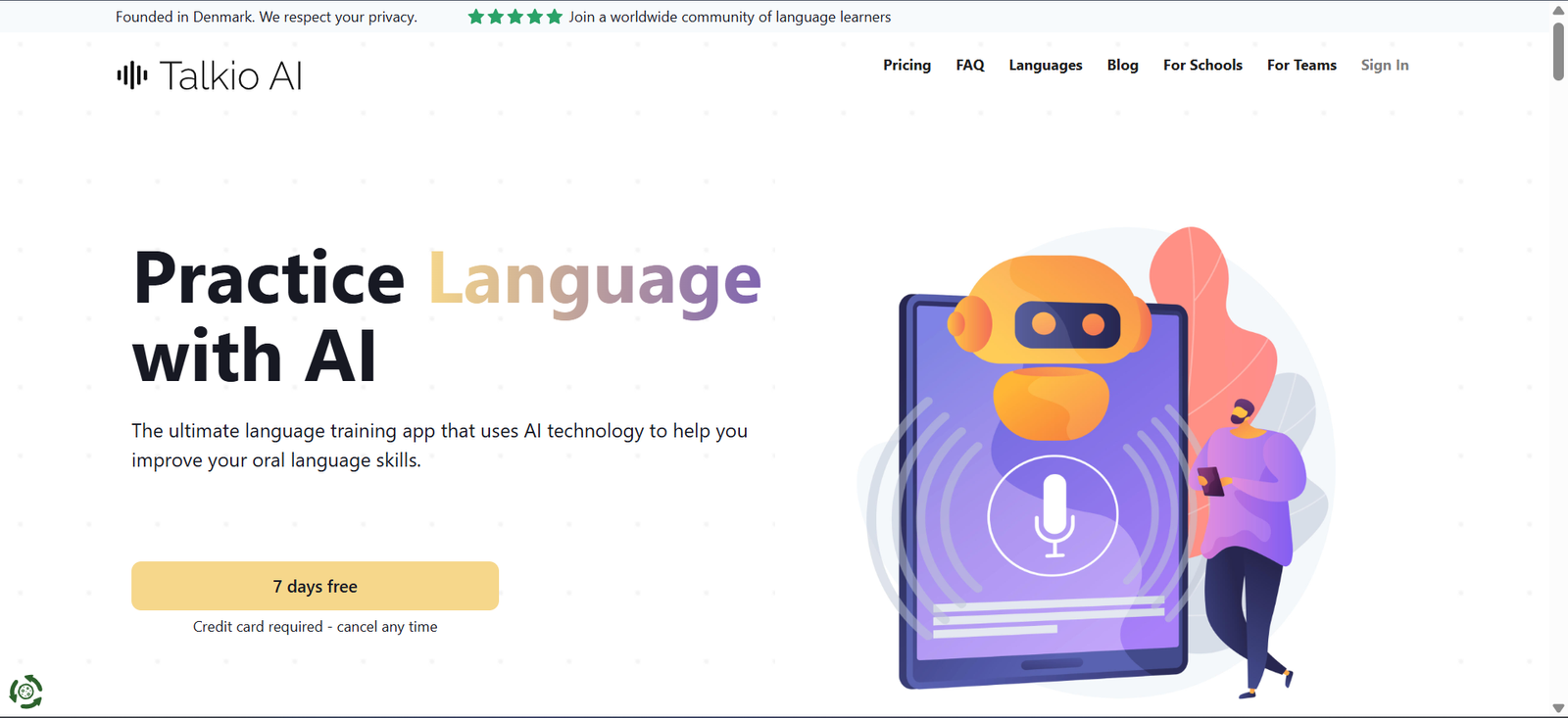
Task: Go to the Blog page
Action: pyautogui.click(x=1123, y=65)
